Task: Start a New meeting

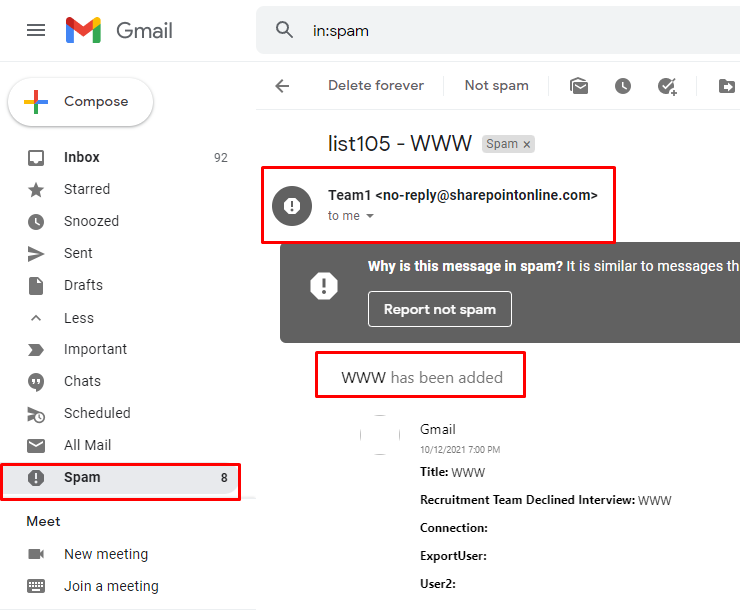Action: tap(106, 554)
